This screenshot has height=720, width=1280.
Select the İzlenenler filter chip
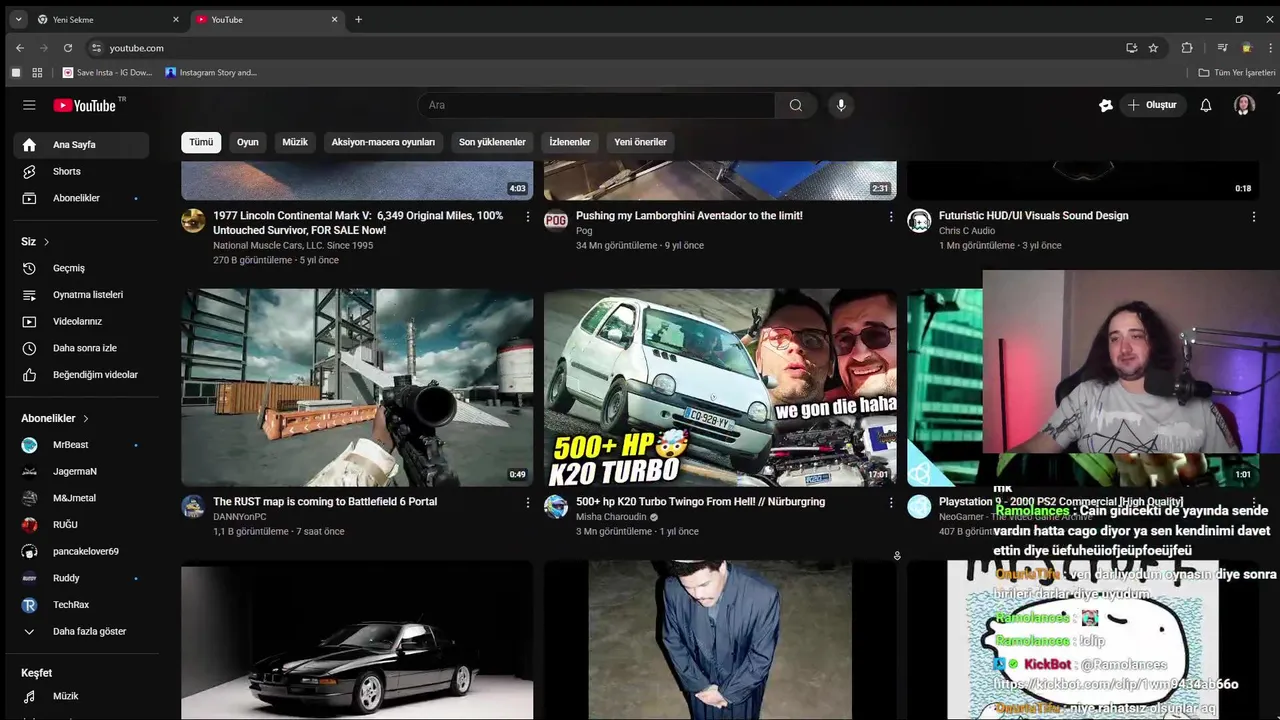tap(570, 142)
